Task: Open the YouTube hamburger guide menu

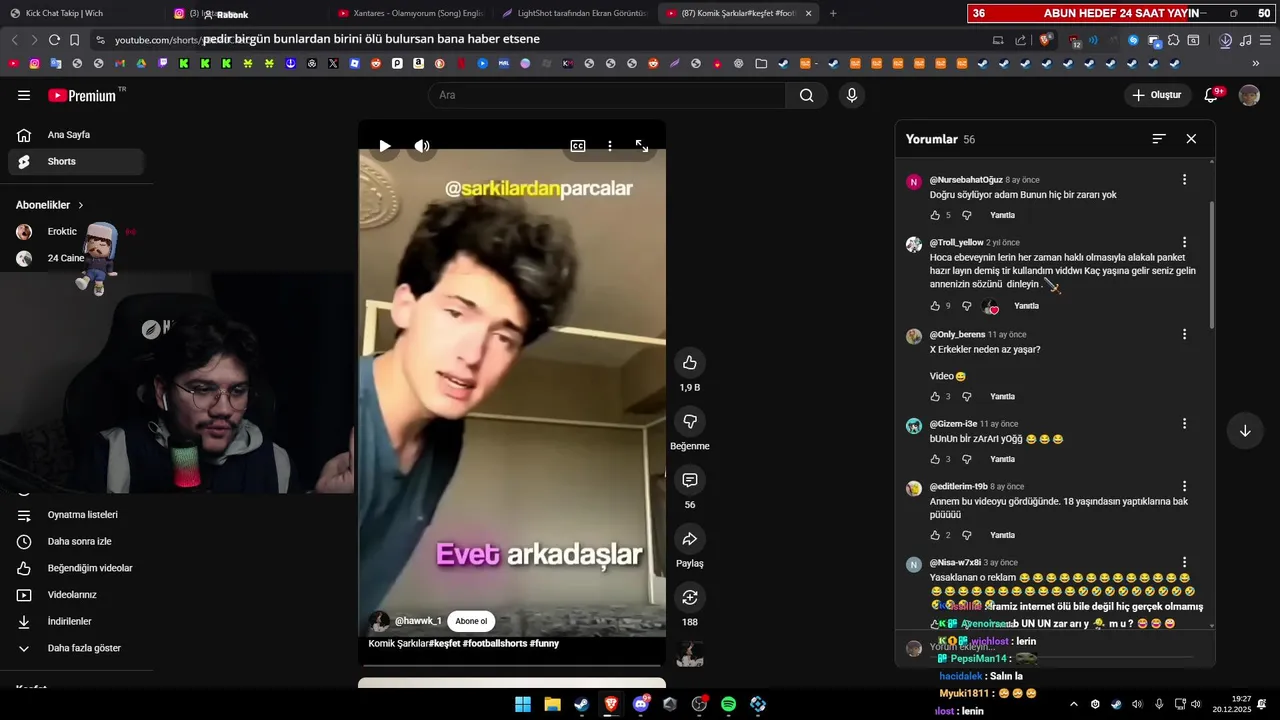Action: coord(24,95)
